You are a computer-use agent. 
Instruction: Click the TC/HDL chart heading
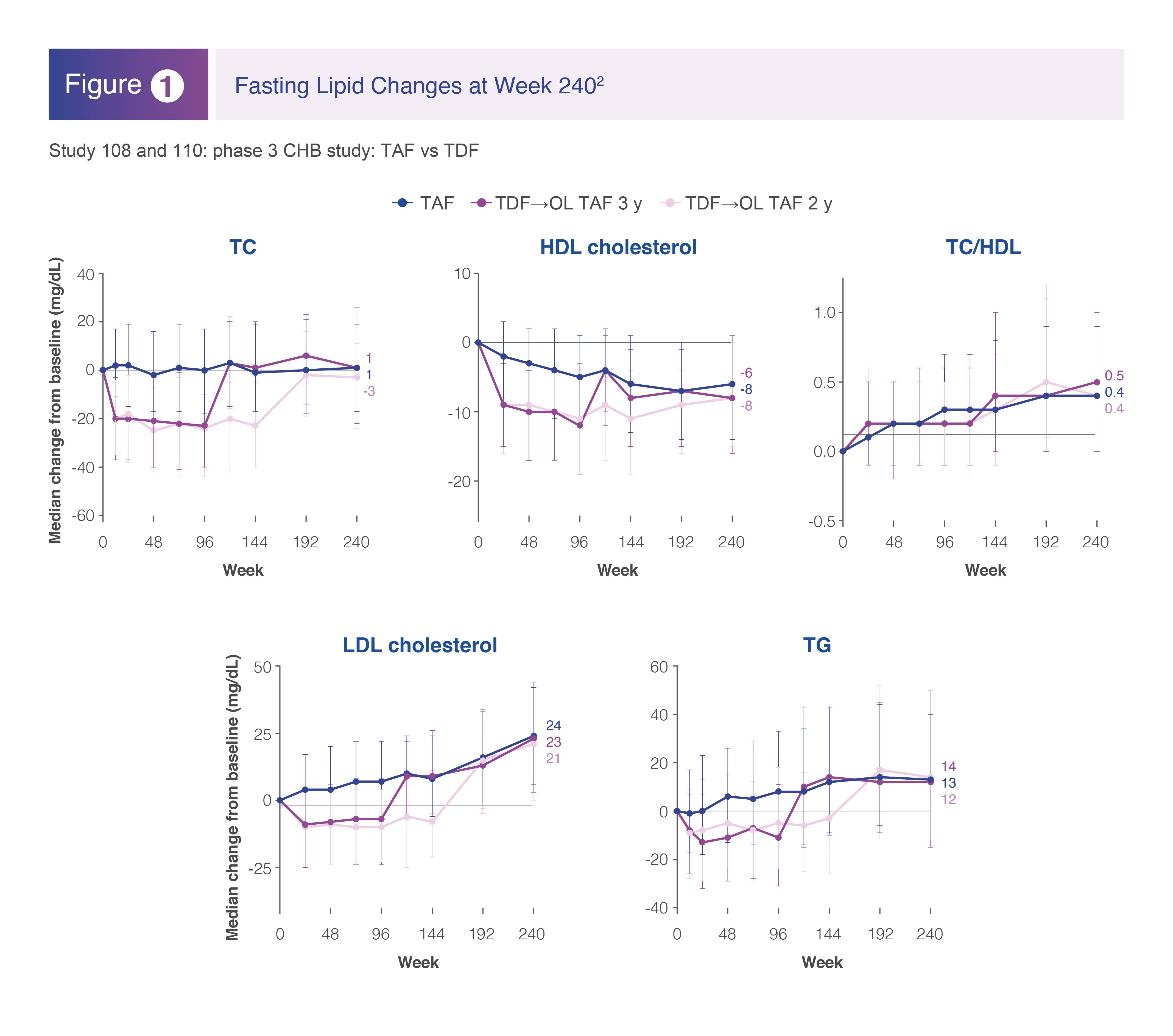[983, 247]
